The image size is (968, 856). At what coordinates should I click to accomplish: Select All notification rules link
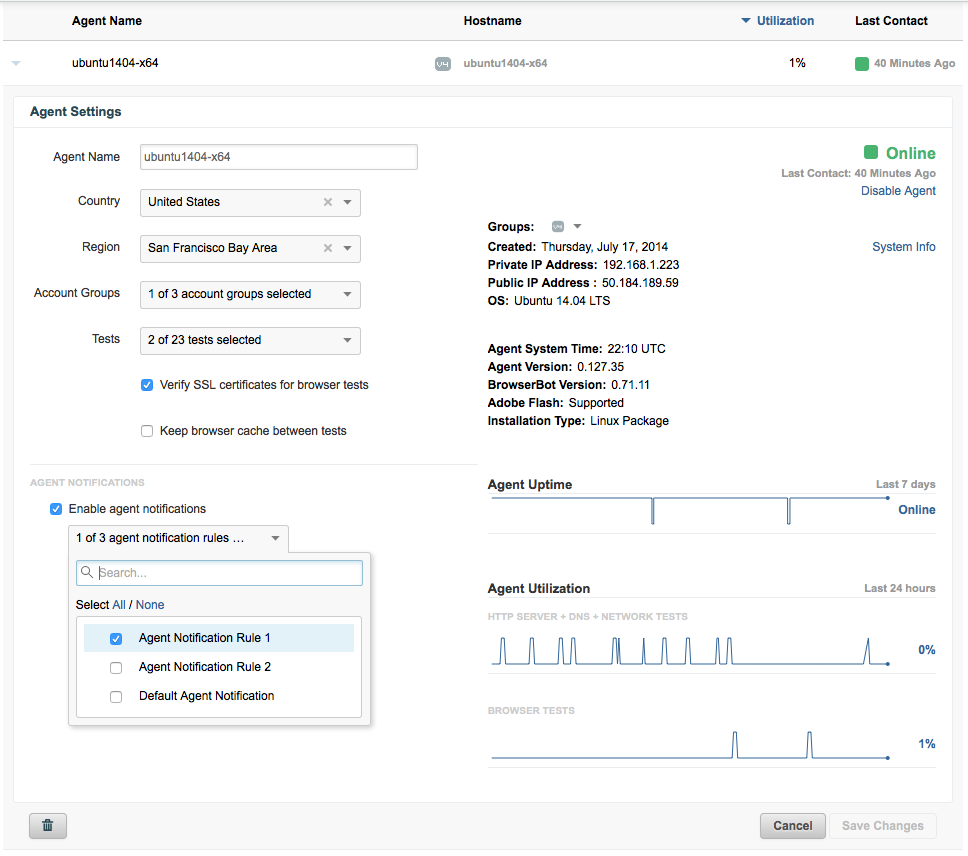119,605
